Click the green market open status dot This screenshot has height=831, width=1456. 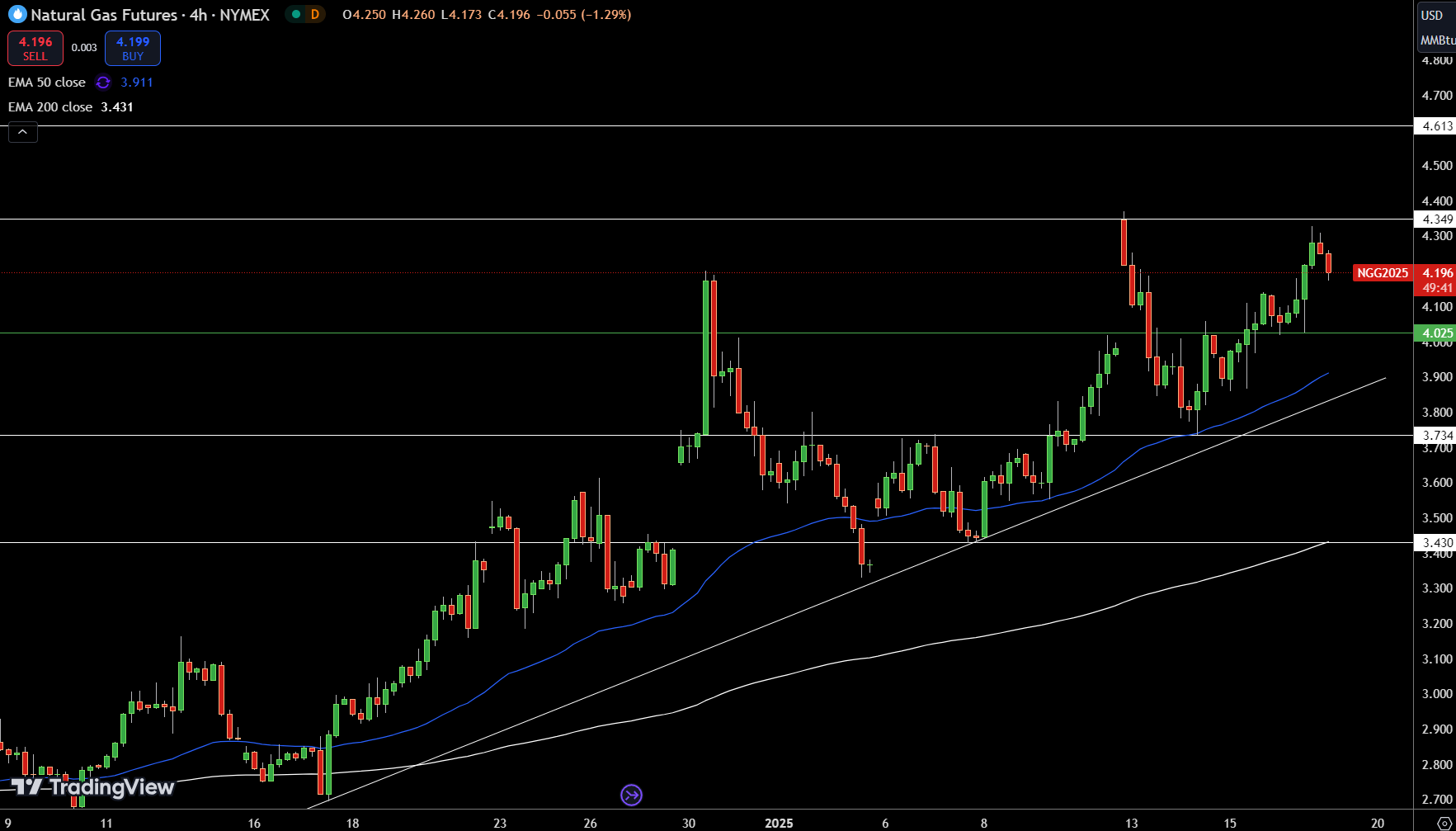(x=295, y=14)
